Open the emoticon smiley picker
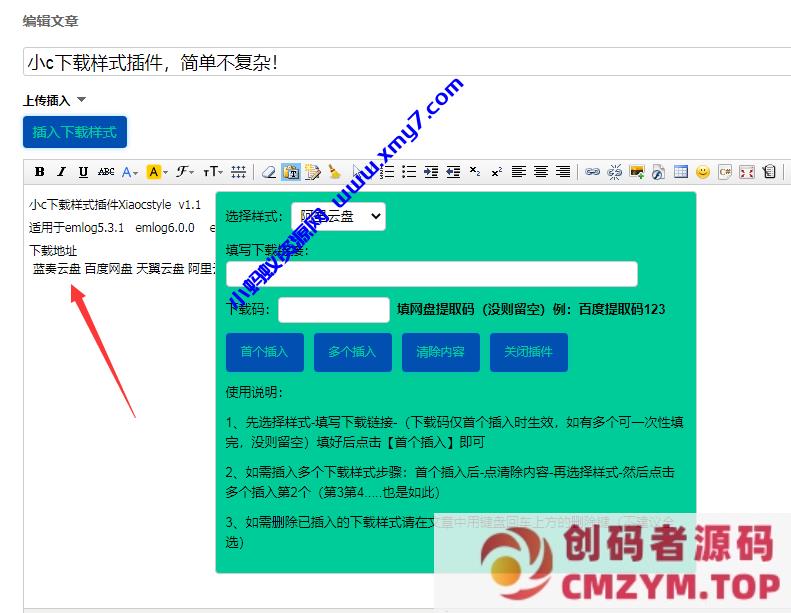 pos(703,172)
